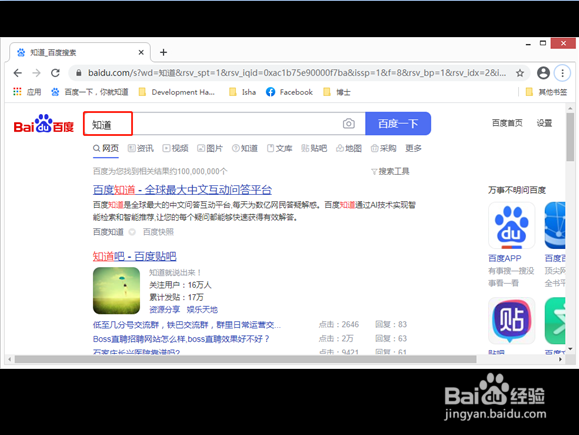Open 百度快照 cached snapshot link
Screen dimensions: 579x435
click(x=158, y=232)
